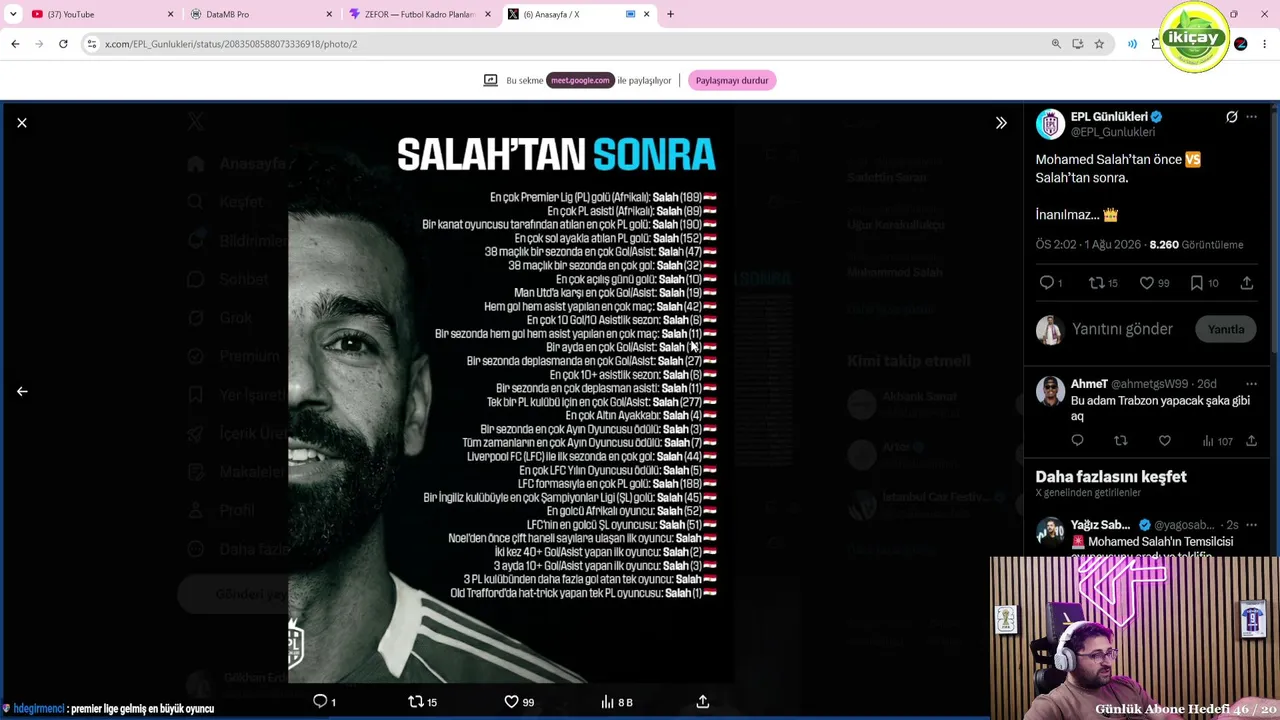
Task: Close the YouTube tab
Action: click(170, 14)
